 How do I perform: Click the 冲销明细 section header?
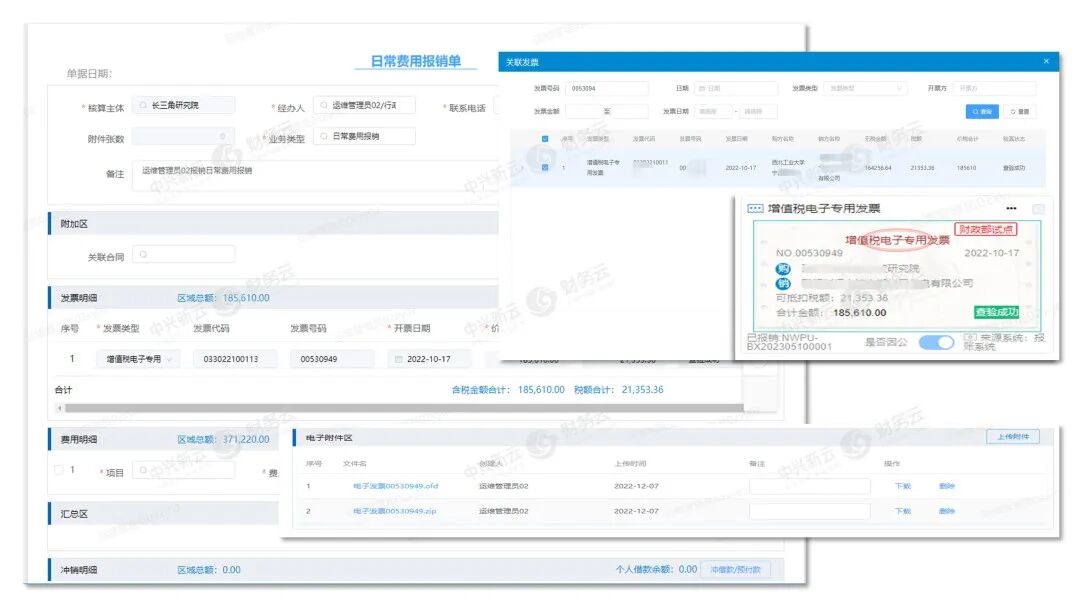[416, 570]
